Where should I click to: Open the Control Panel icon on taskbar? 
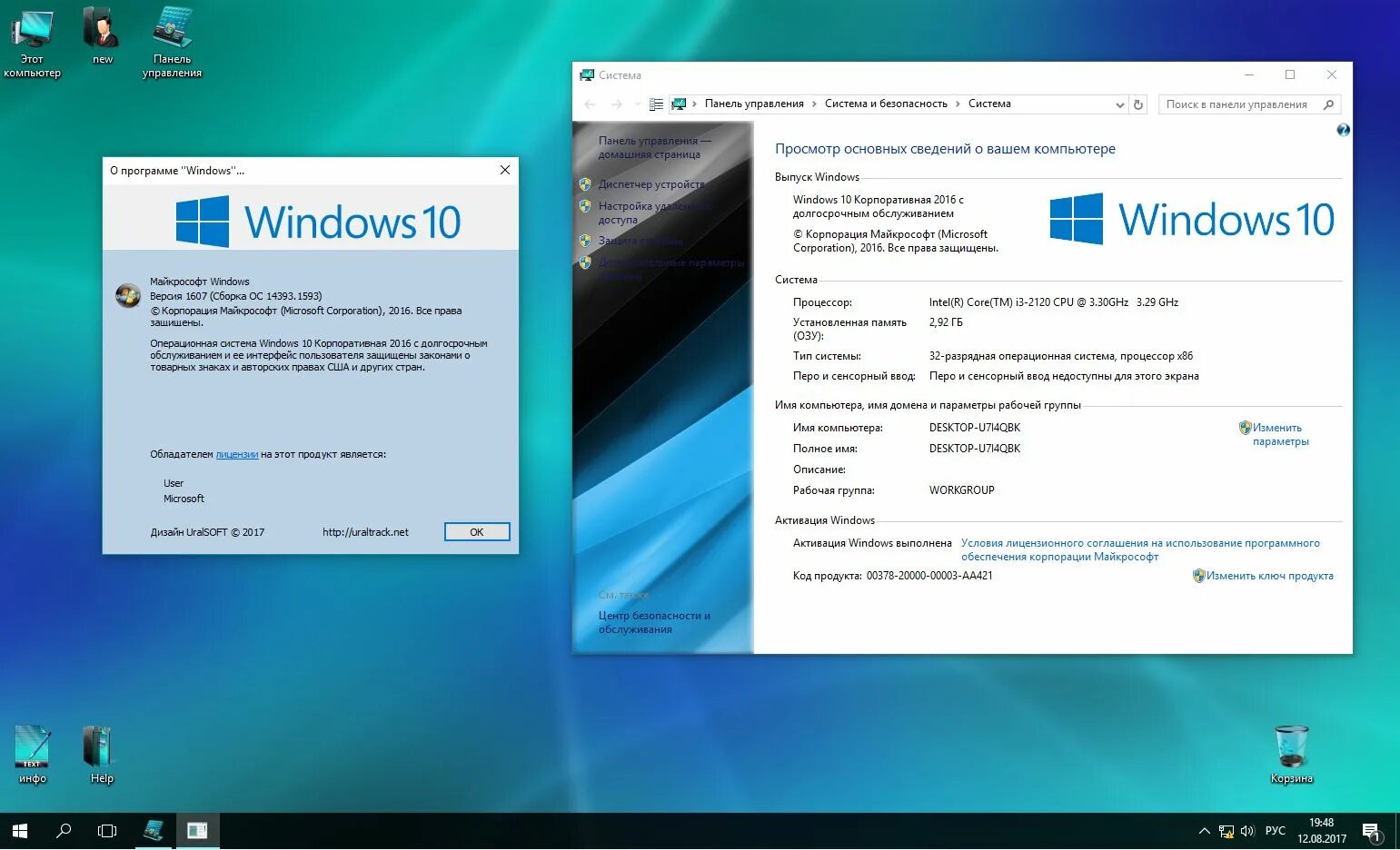click(x=154, y=830)
